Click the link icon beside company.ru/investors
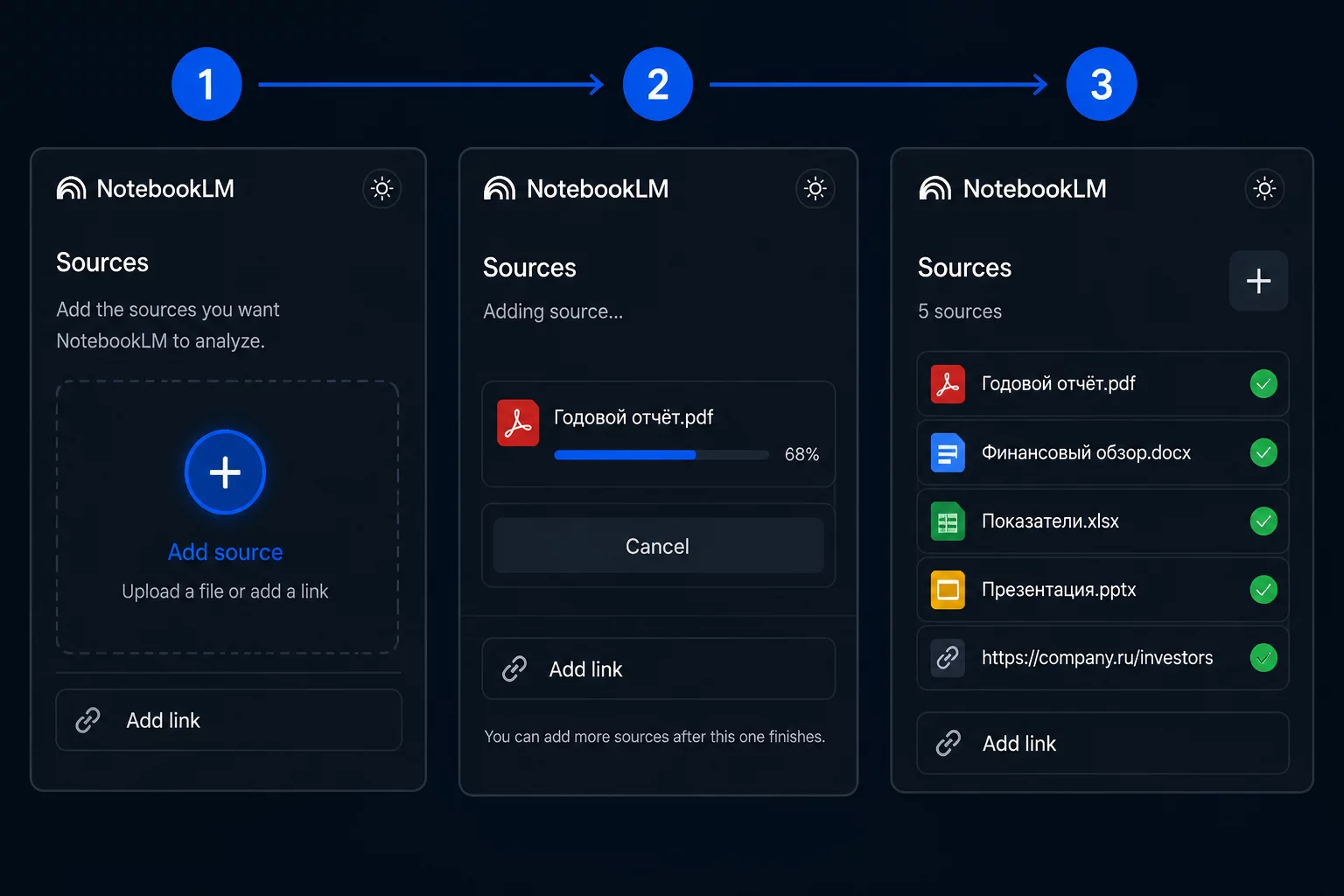1344x896 pixels. pos(948,658)
